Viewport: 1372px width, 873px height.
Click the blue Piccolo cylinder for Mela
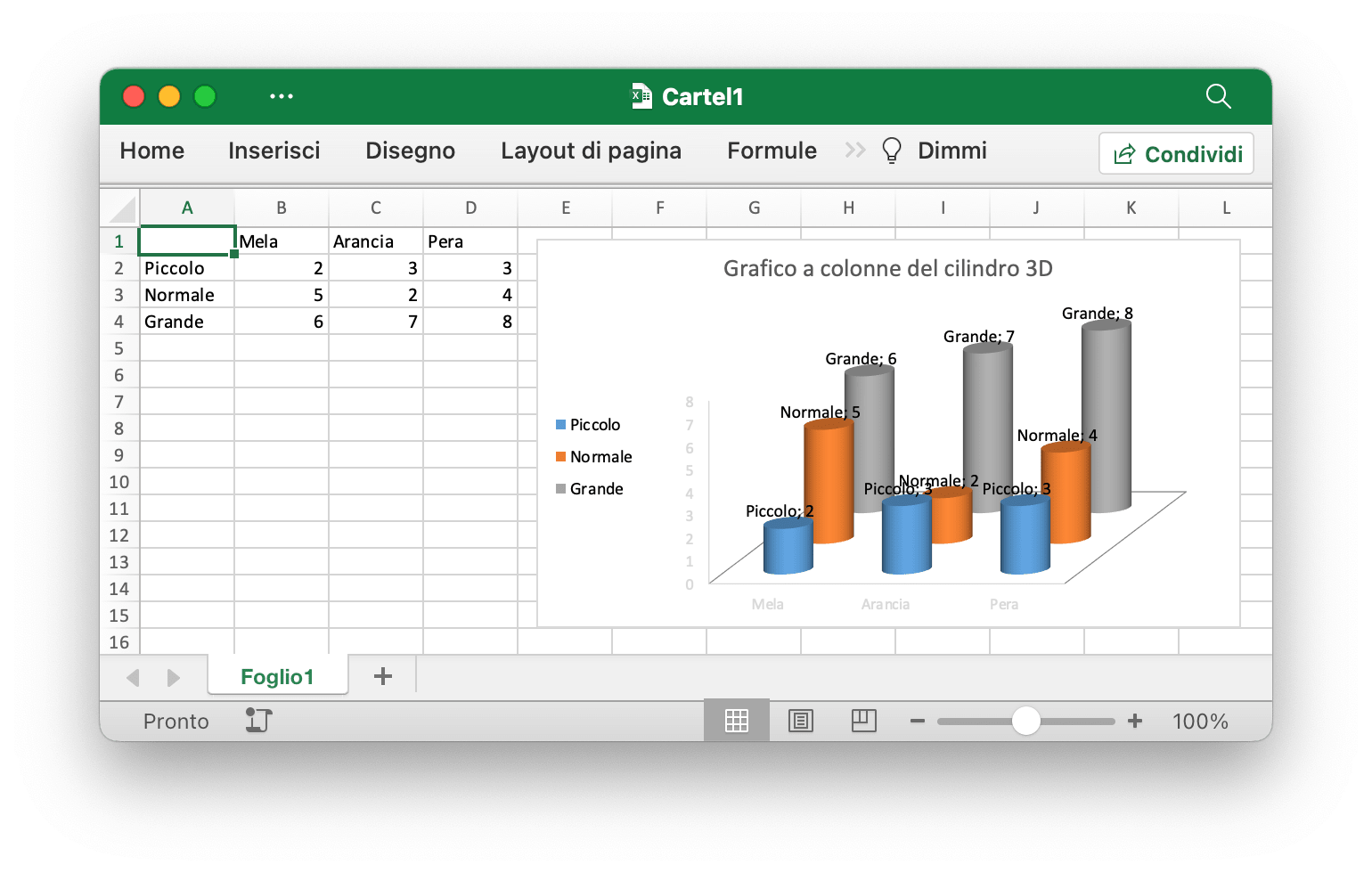[x=788, y=546]
